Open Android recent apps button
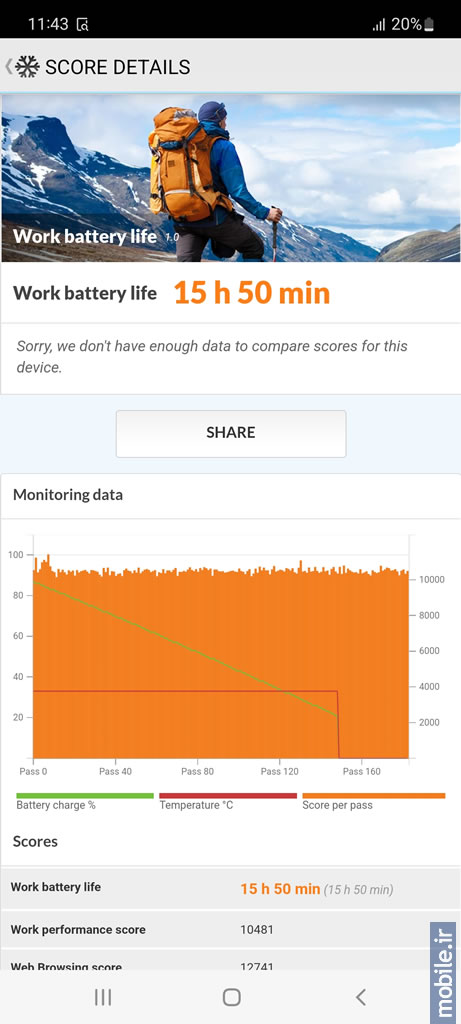 coord(103,997)
